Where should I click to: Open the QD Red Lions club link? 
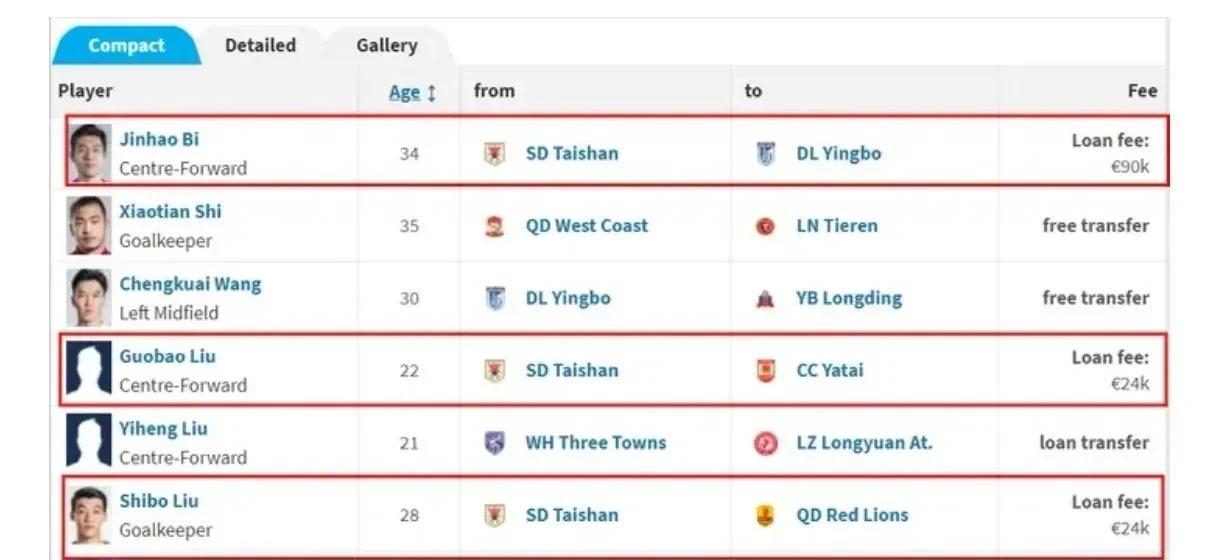852,515
